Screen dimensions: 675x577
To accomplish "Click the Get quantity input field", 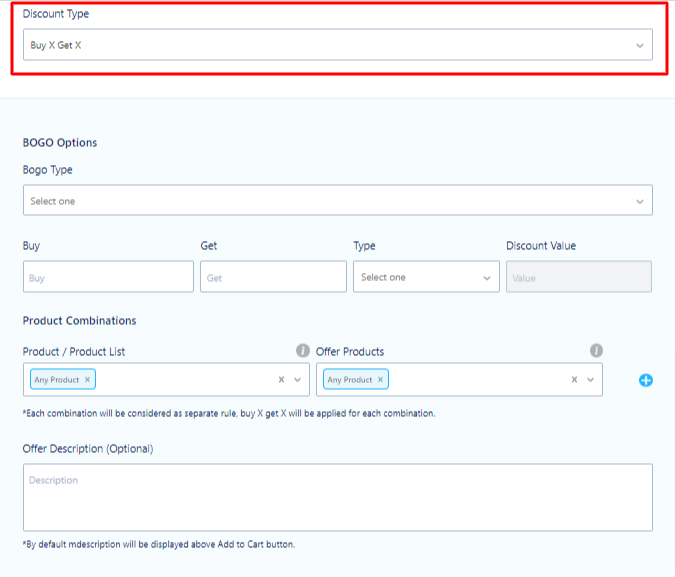I will coord(273,276).
